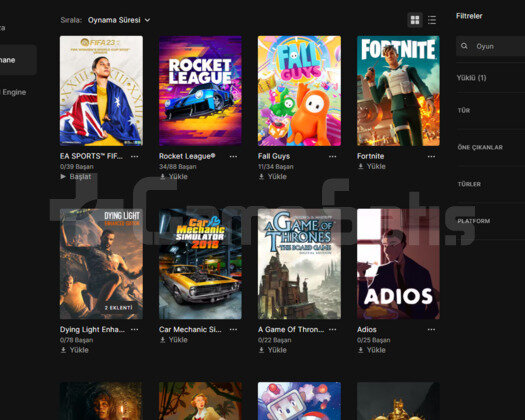Switch to grid view layout
Image resolution: width=525 pixels, height=420 pixels.
pyautogui.click(x=415, y=20)
